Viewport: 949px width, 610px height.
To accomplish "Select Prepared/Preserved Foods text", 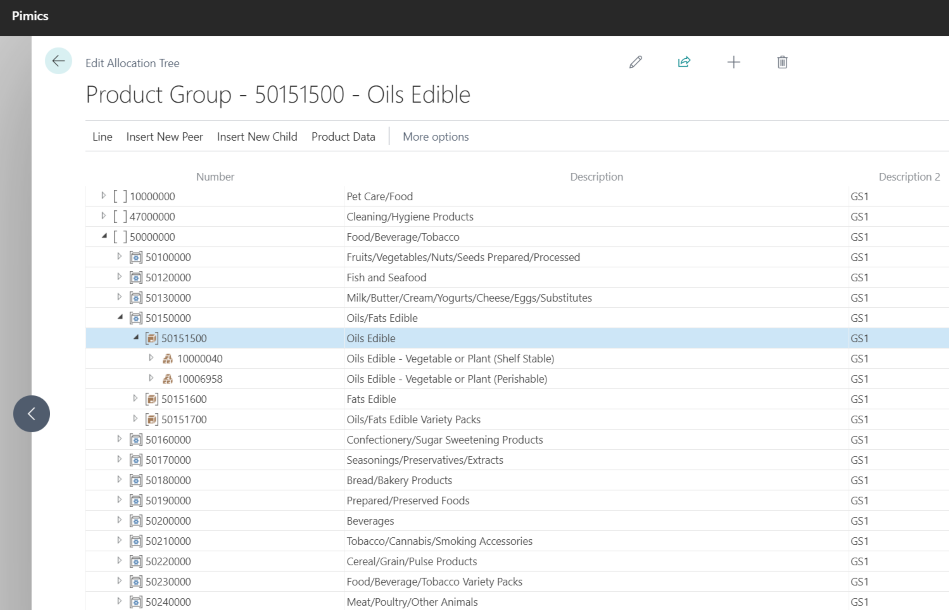I will pos(408,500).
